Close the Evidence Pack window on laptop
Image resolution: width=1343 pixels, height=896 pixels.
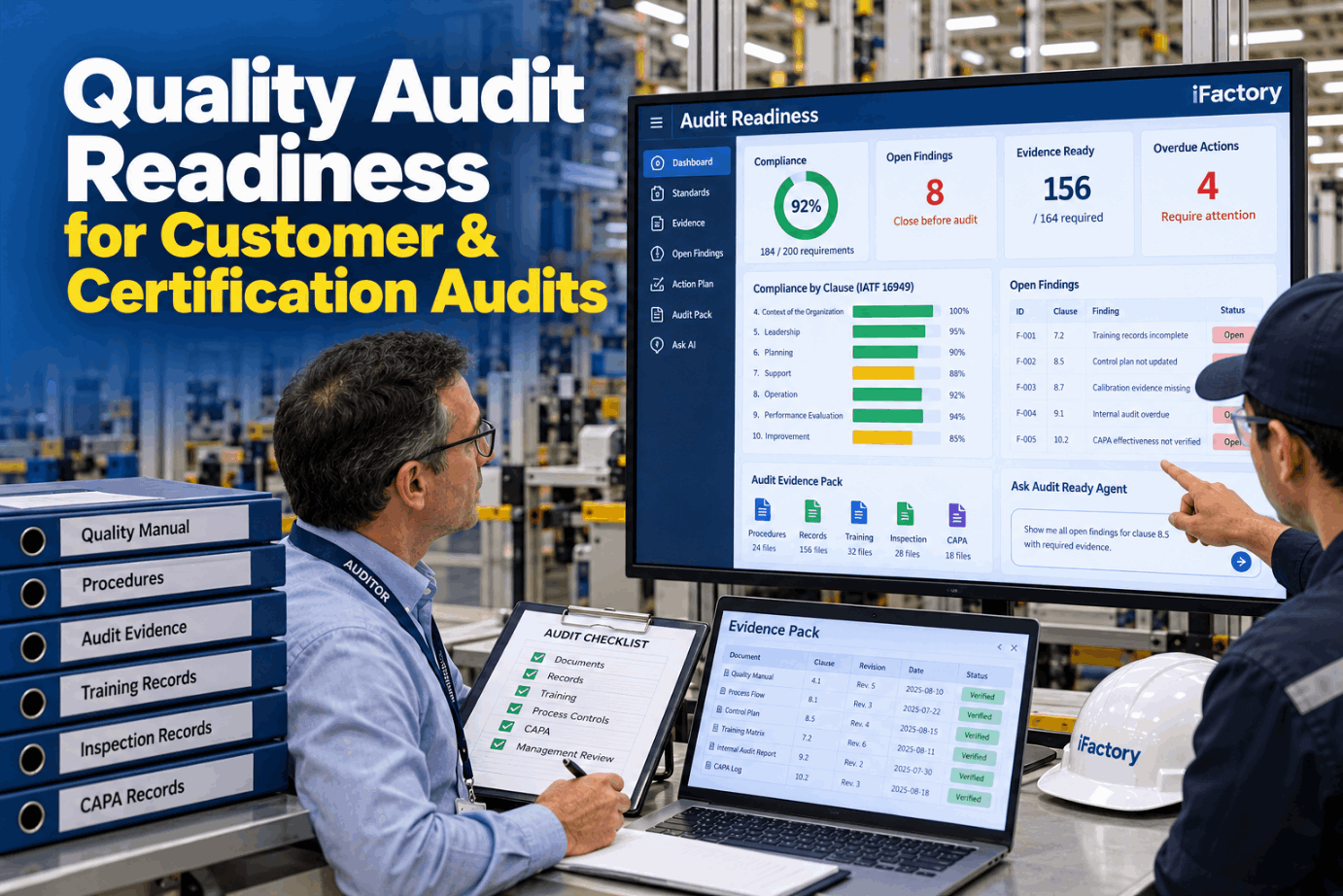pyautogui.click(x=1015, y=648)
